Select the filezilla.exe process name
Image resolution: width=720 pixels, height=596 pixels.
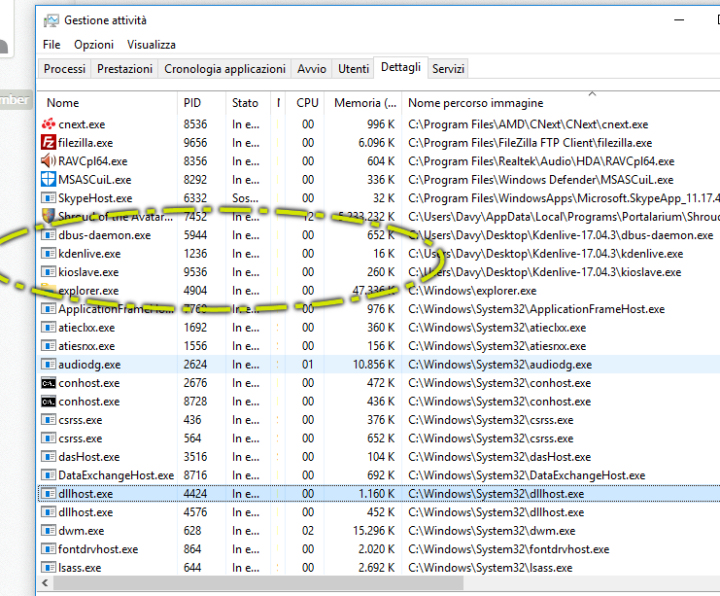(x=85, y=143)
